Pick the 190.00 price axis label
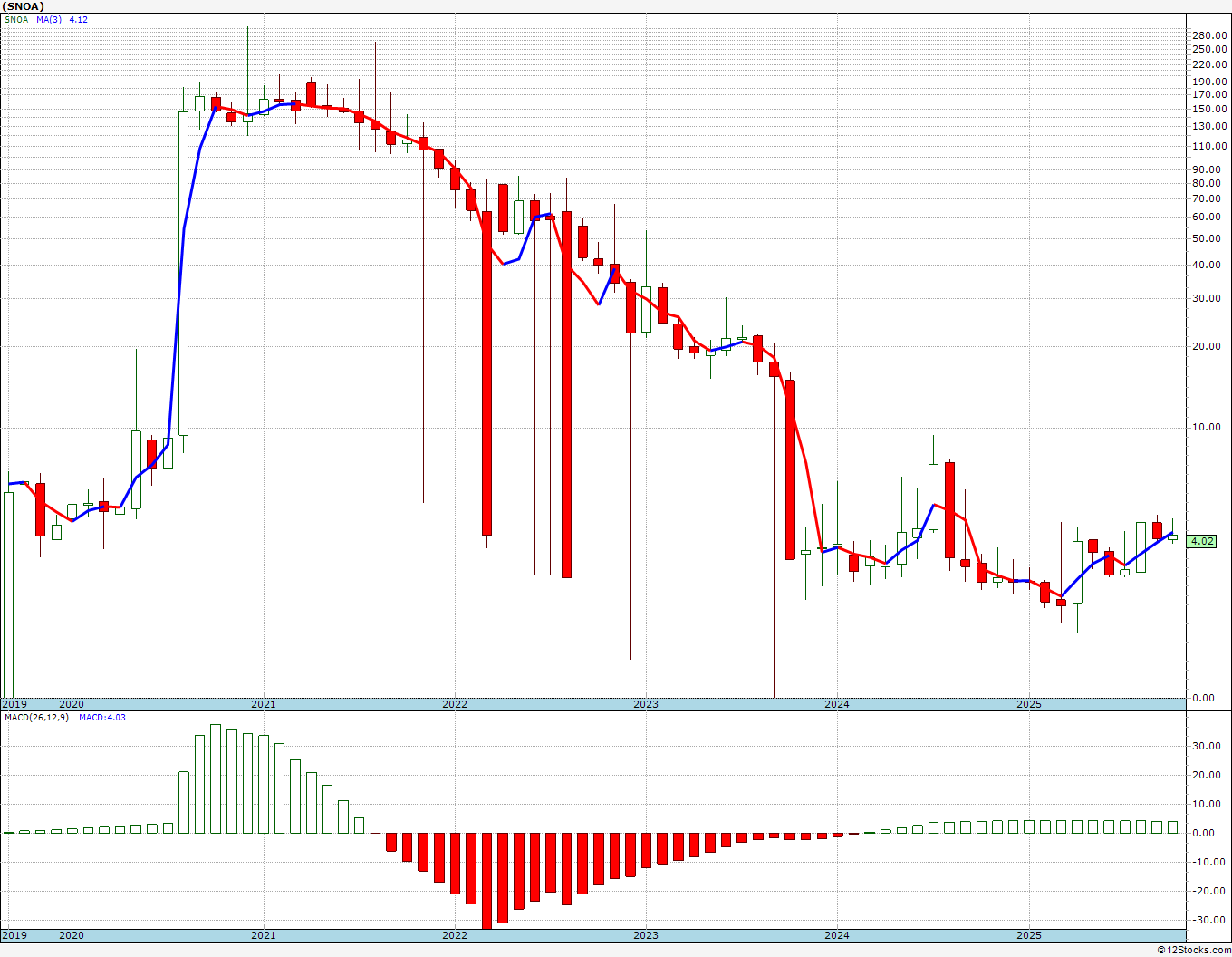The width and height of the screenshot is (1232, 957). (1210, 82)
